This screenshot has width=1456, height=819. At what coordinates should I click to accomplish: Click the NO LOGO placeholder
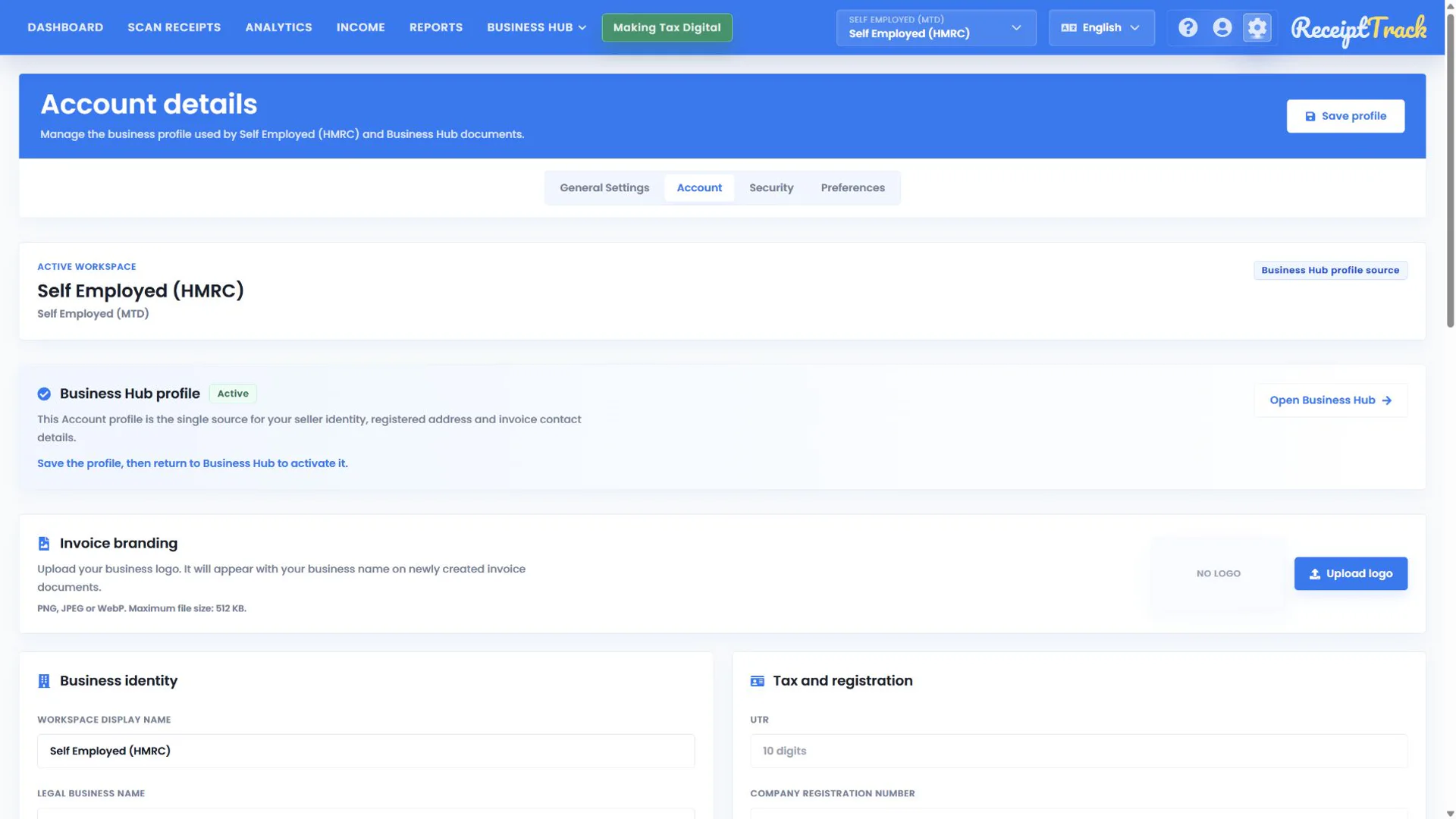(1218, 574)
